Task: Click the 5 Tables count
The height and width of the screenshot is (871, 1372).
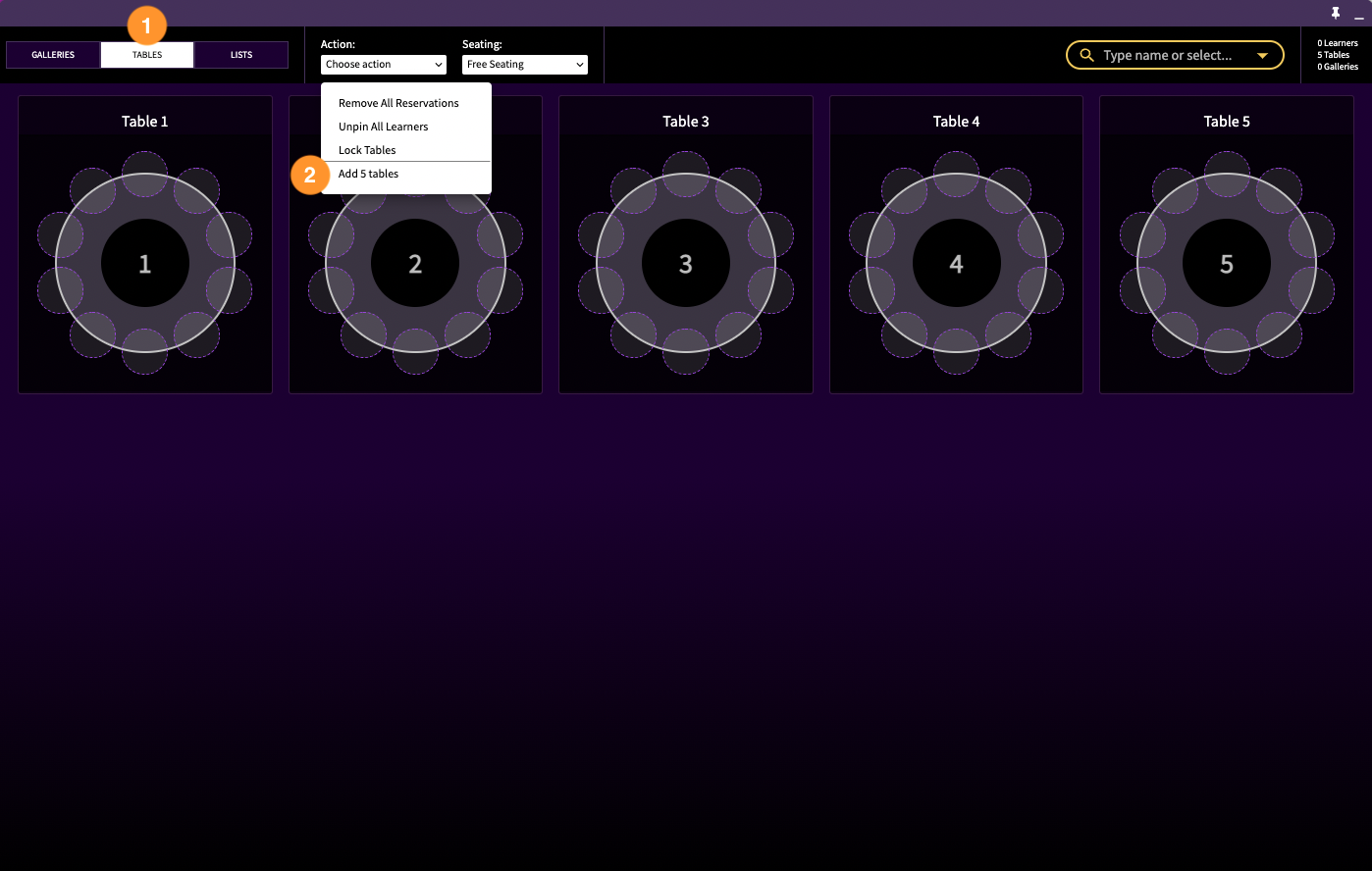Action: click(1334, 55)
